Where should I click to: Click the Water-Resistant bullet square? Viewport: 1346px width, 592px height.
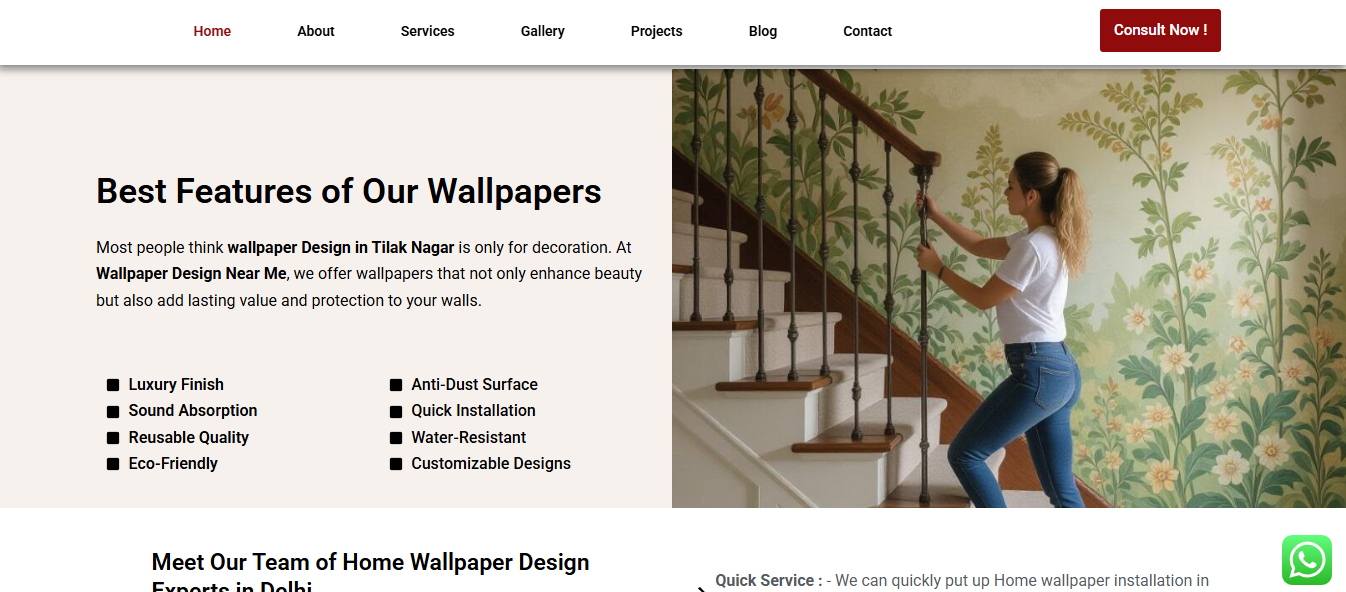(x=396, y=438)
